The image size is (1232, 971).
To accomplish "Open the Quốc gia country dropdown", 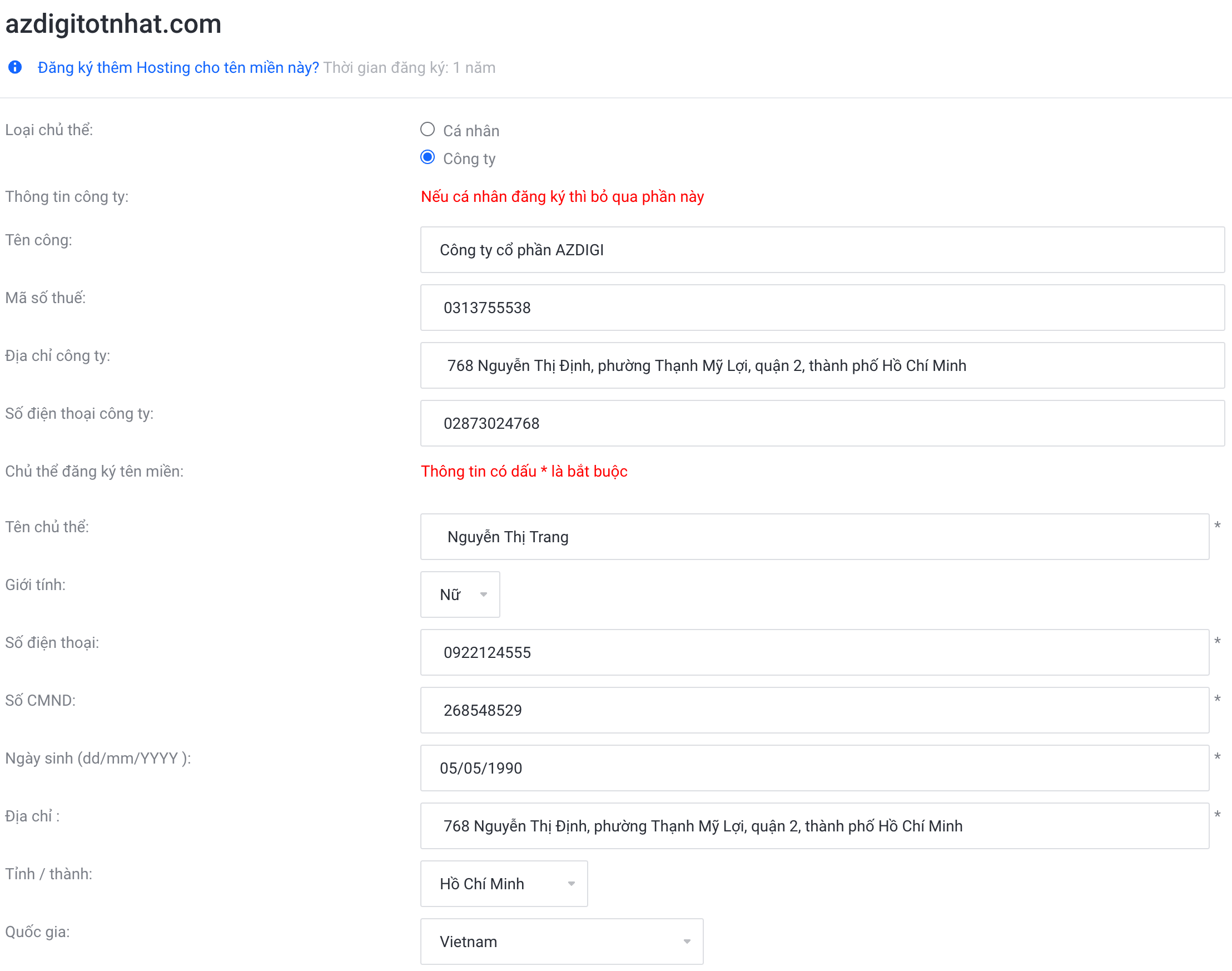I will tap(561, 942).
